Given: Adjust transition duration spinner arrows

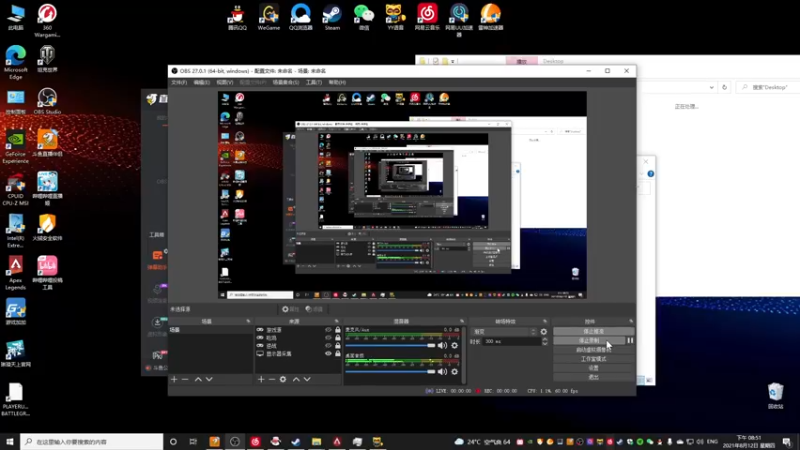Looking at the screenshot, I should (544, 341).
